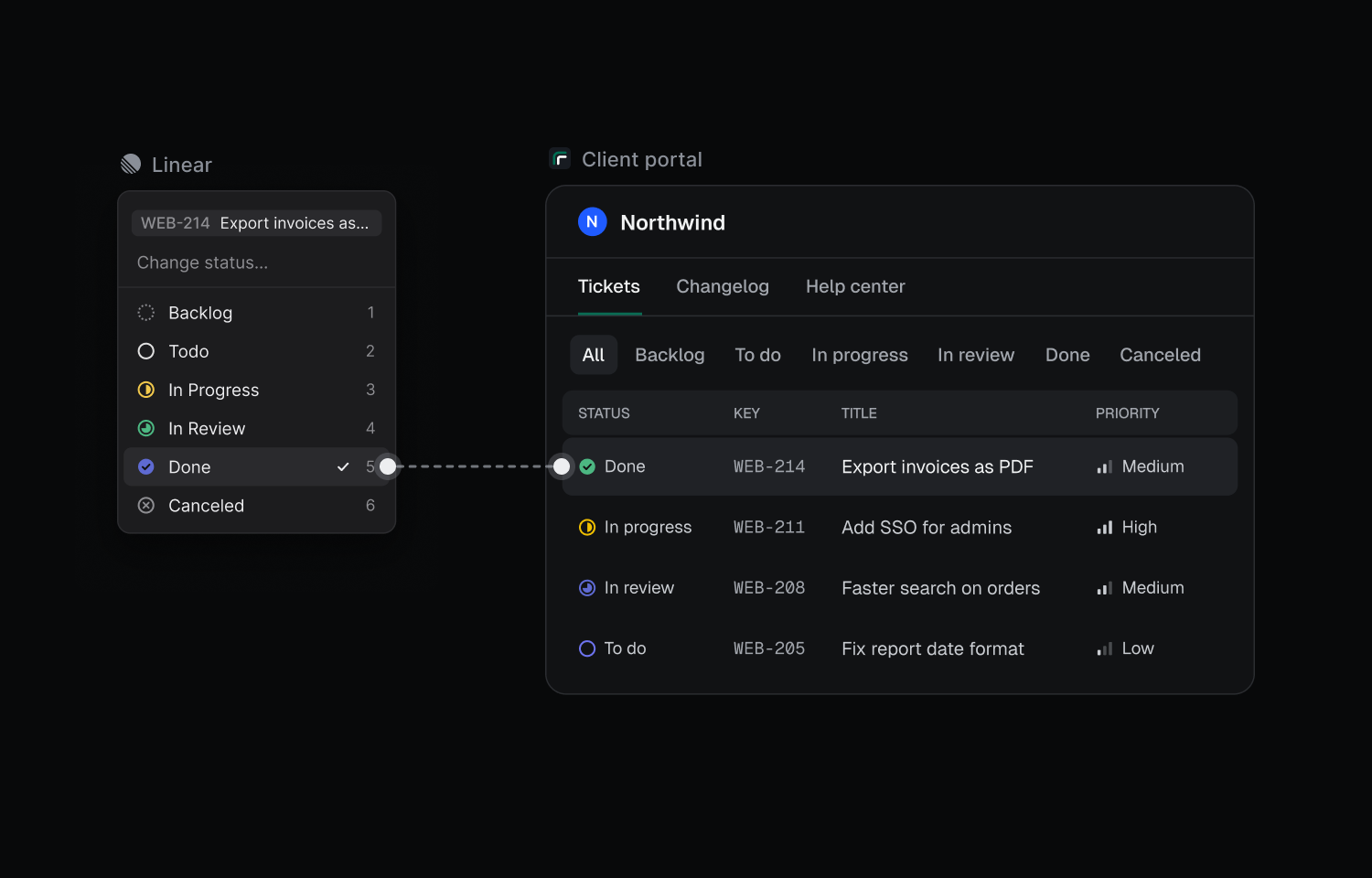Click the To do icon on WEB-205 row
The height and width of the screenshot is (878, 1372).
[587, 648]
